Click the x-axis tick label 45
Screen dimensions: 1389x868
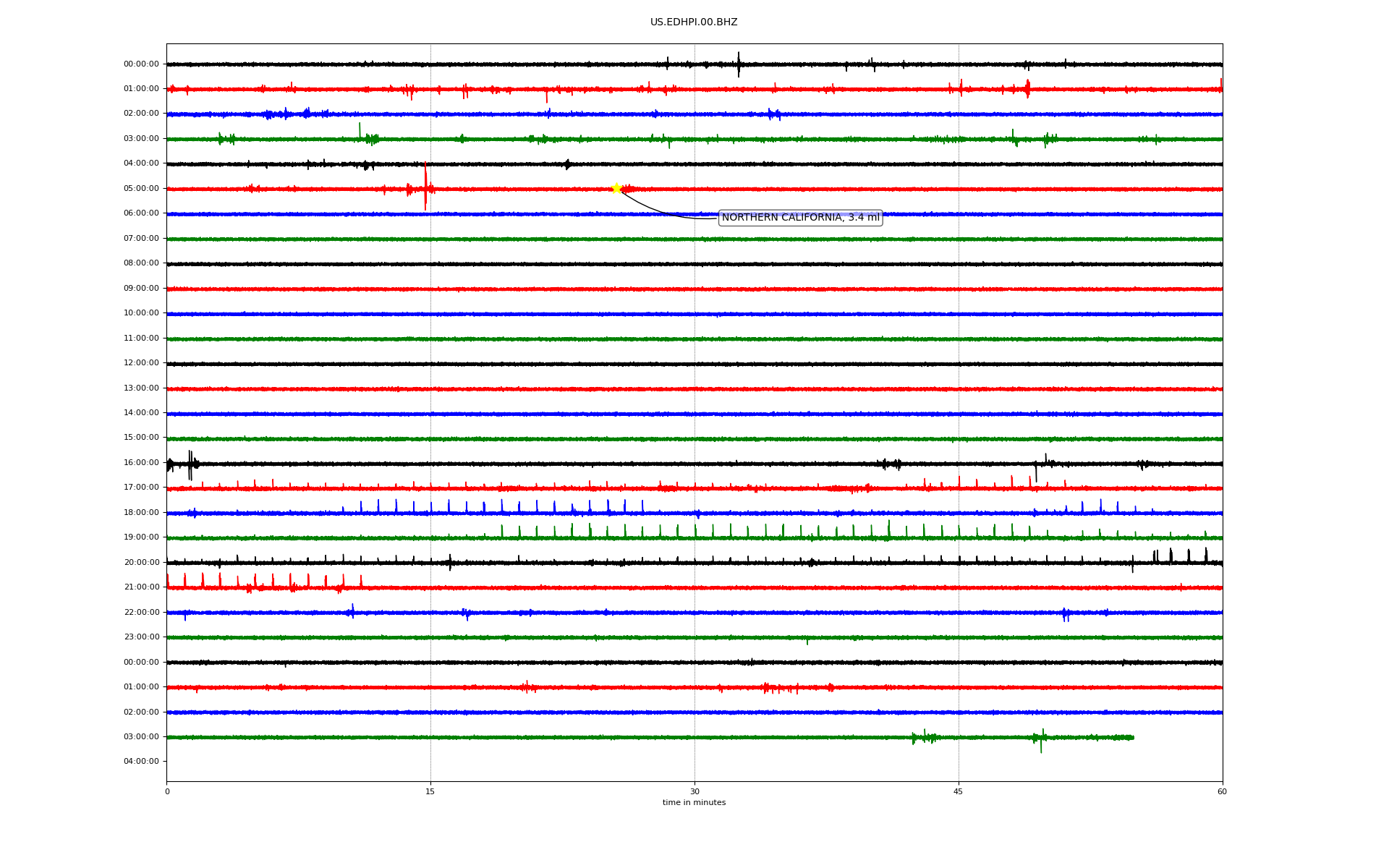959,791
